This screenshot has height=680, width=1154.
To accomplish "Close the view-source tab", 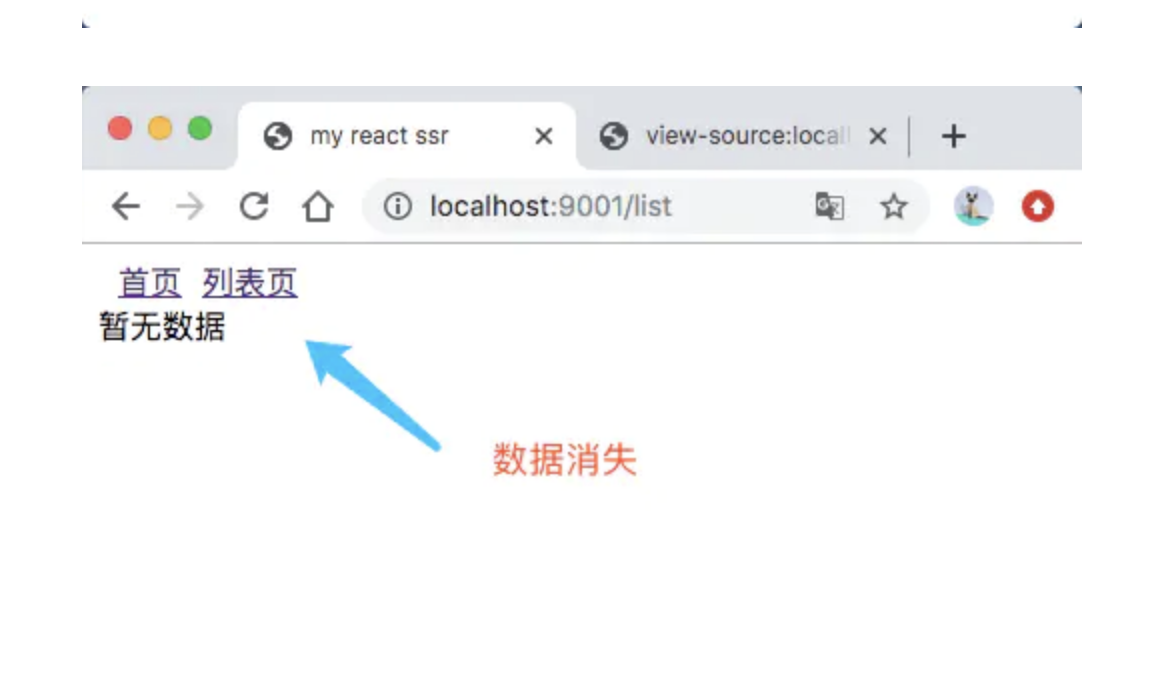I will click(877, 136).
